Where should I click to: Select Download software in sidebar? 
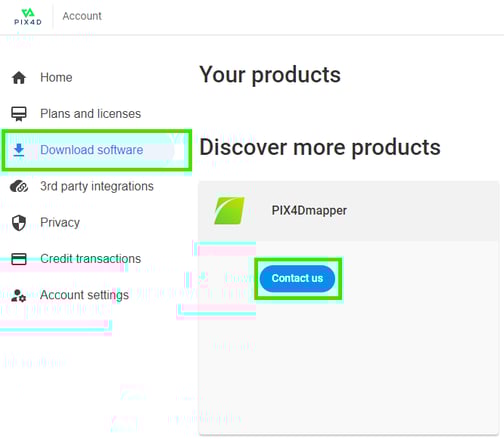click(92, 150)
